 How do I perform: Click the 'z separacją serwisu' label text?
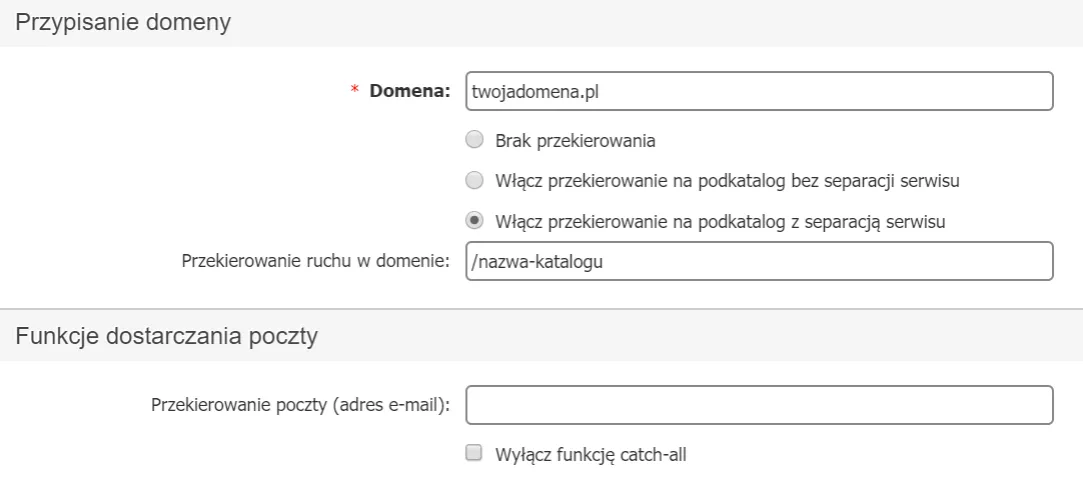(x=720, y=222)
